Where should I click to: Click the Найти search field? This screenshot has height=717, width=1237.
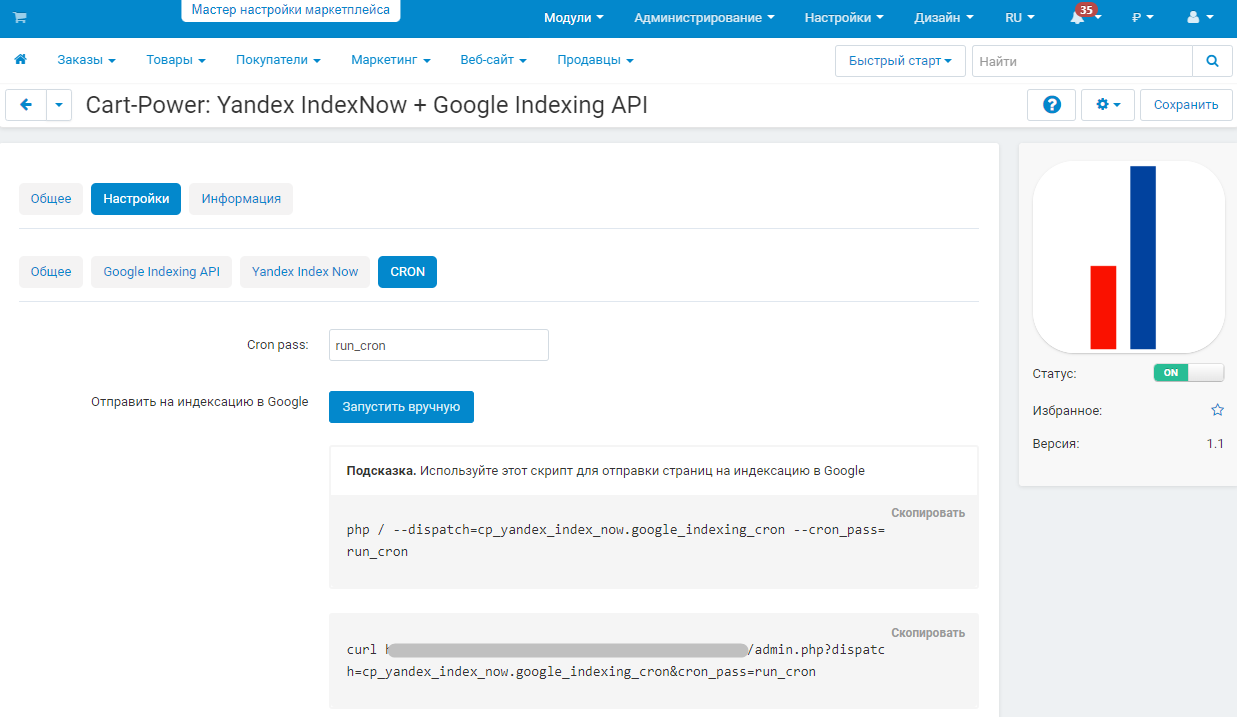click(x=1082, y=61)
